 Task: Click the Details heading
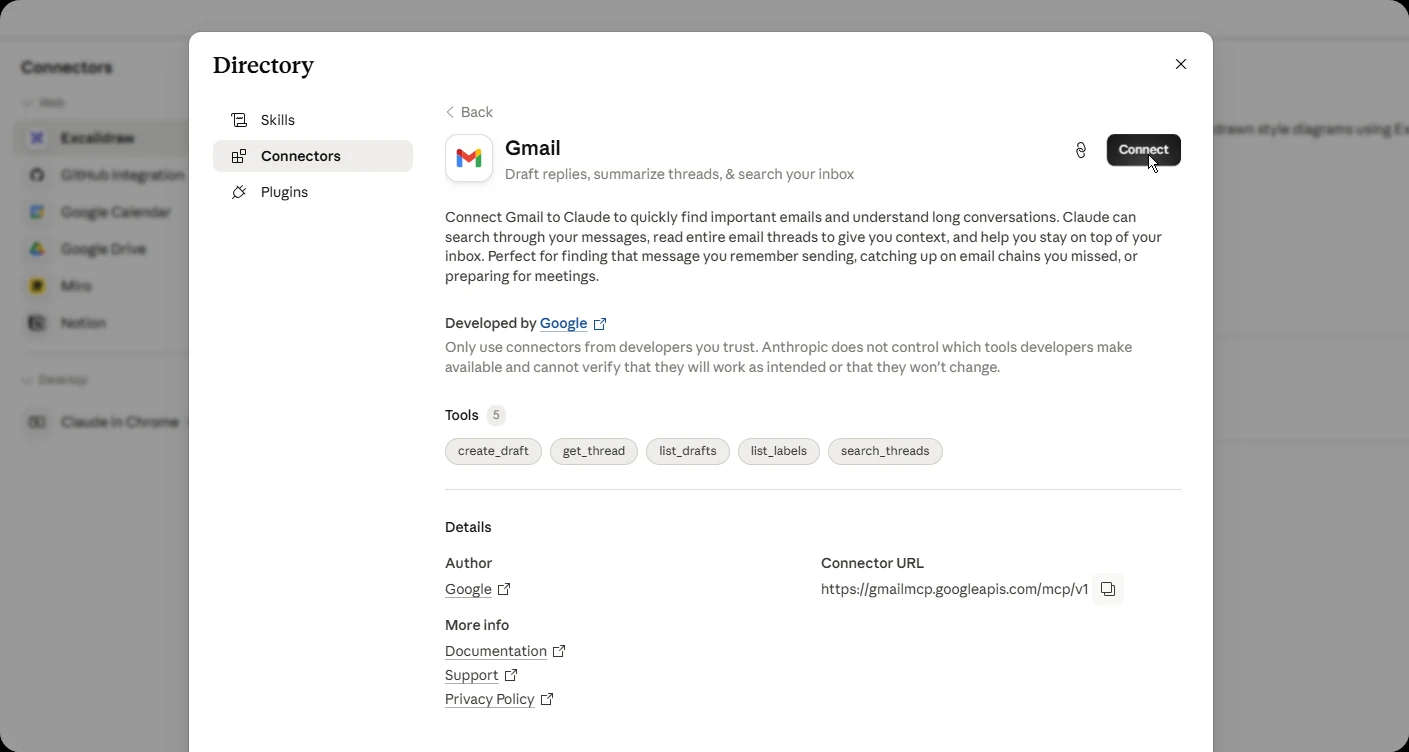(x=468, y=527)
